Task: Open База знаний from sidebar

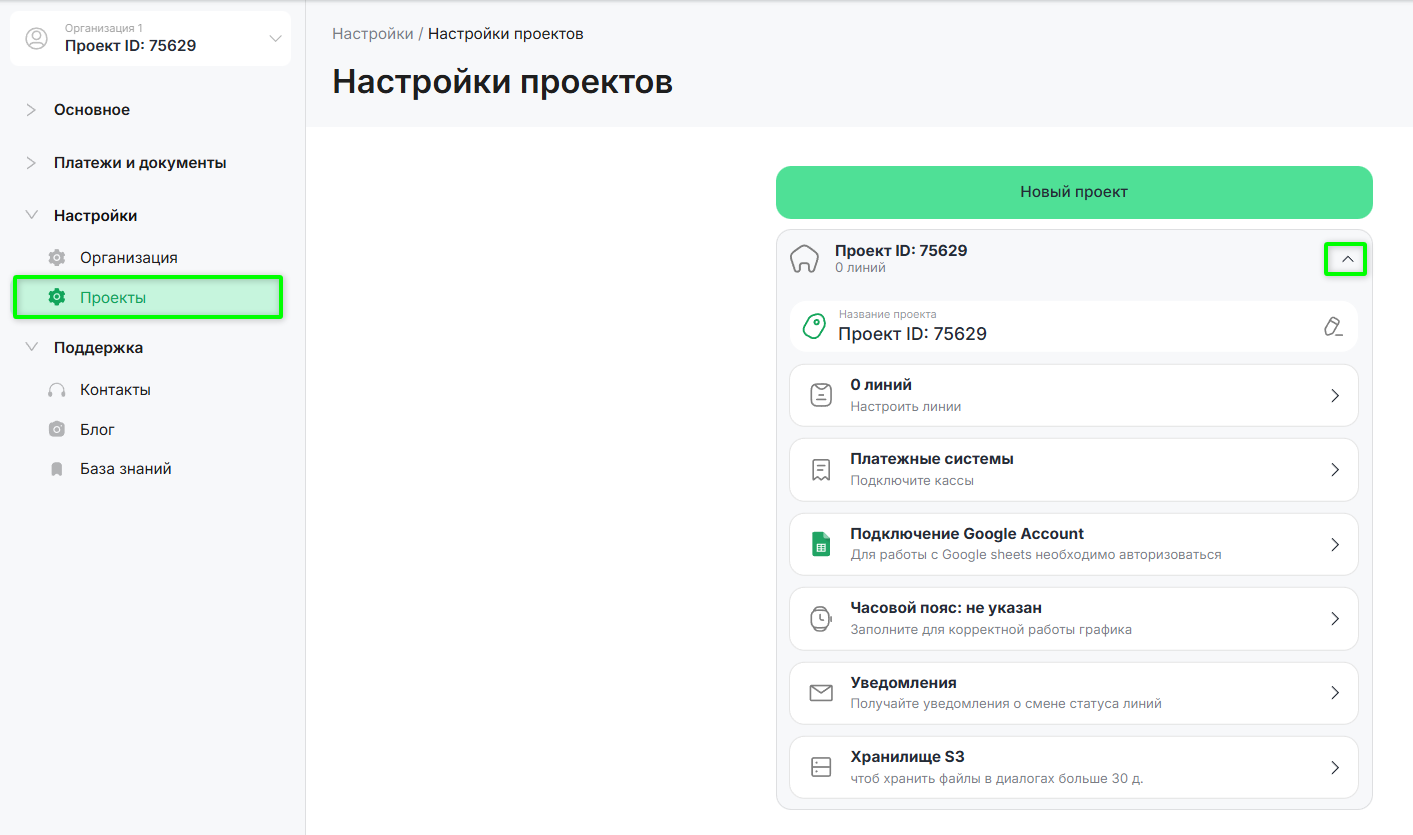Action: 125,469
